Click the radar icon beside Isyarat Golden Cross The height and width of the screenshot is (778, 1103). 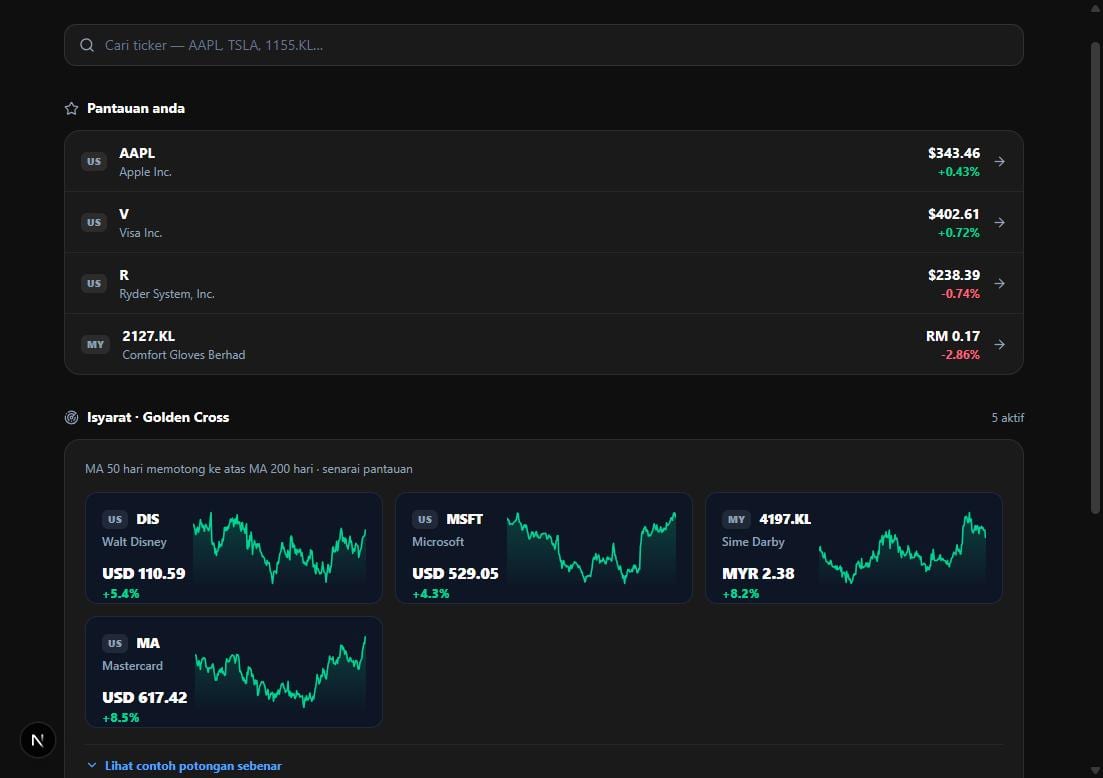tap(71, 418)
